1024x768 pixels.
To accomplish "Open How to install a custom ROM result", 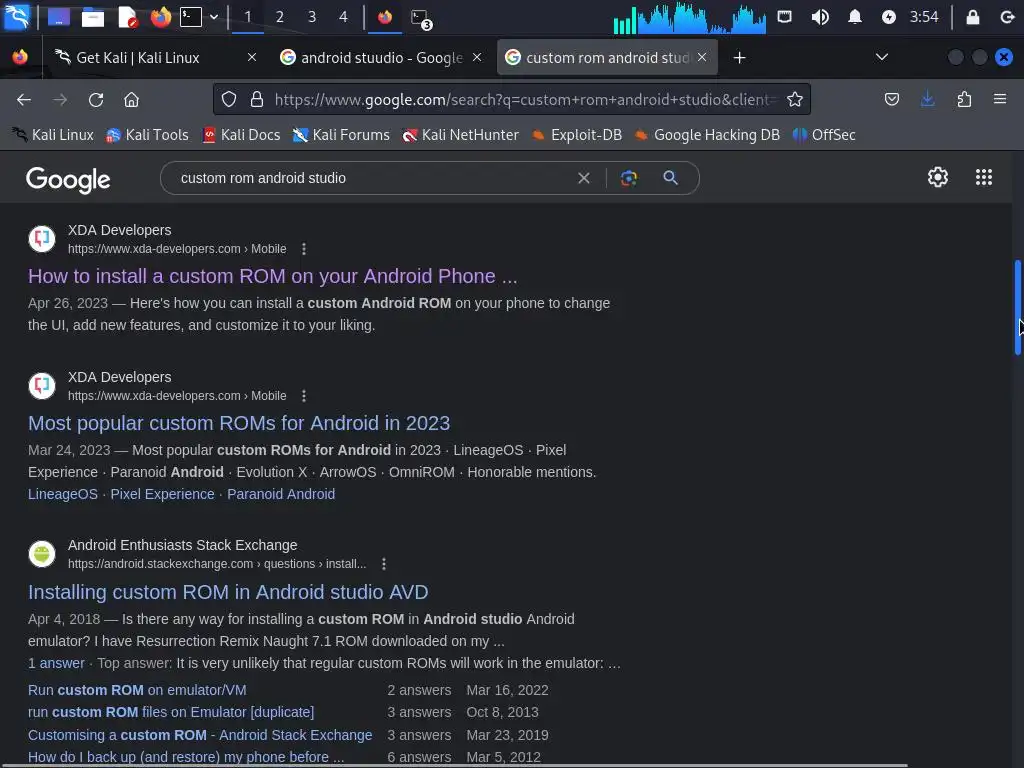I will pyautogui.click(x=272, y=276).
